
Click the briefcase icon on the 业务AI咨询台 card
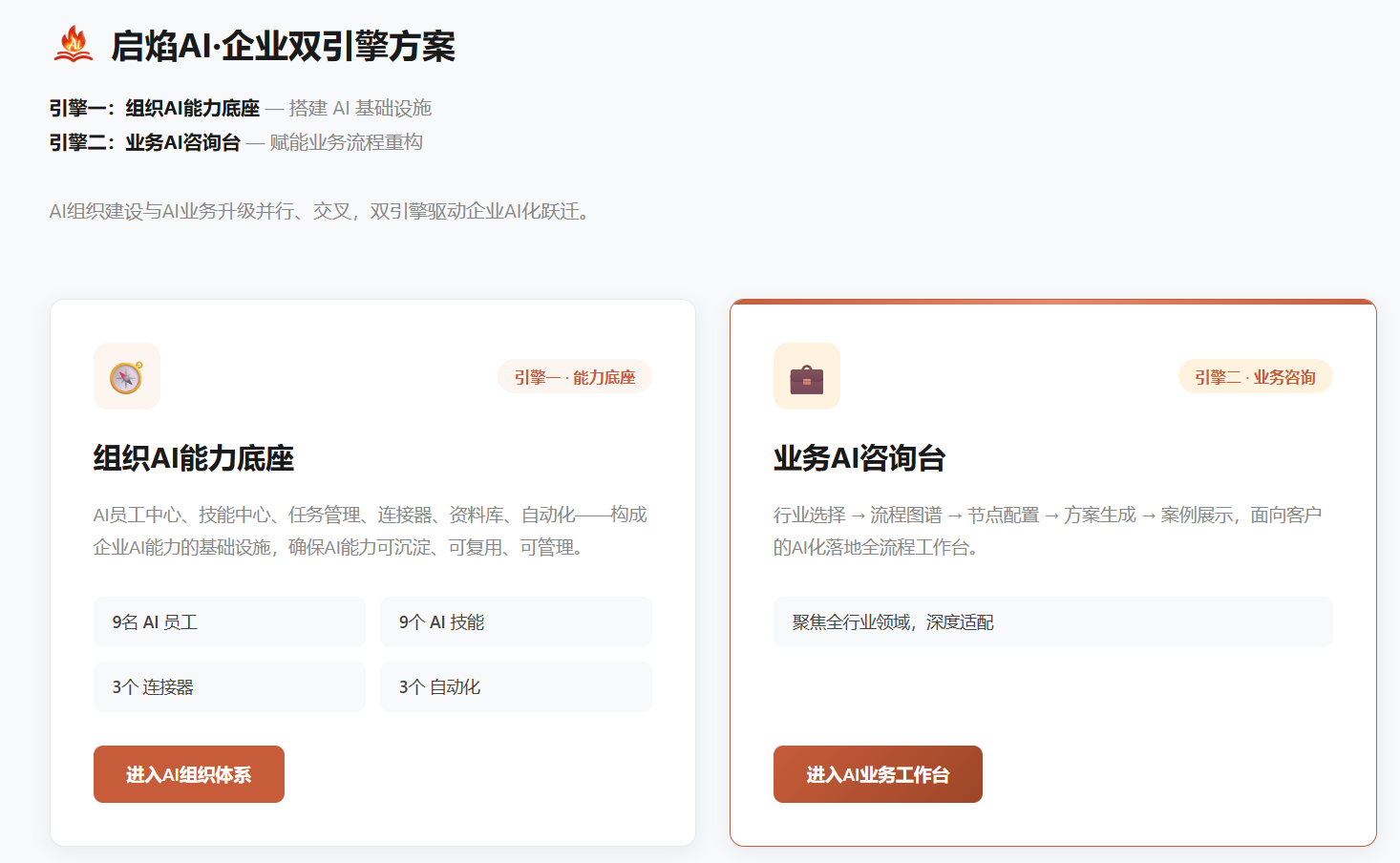[807, 377]
